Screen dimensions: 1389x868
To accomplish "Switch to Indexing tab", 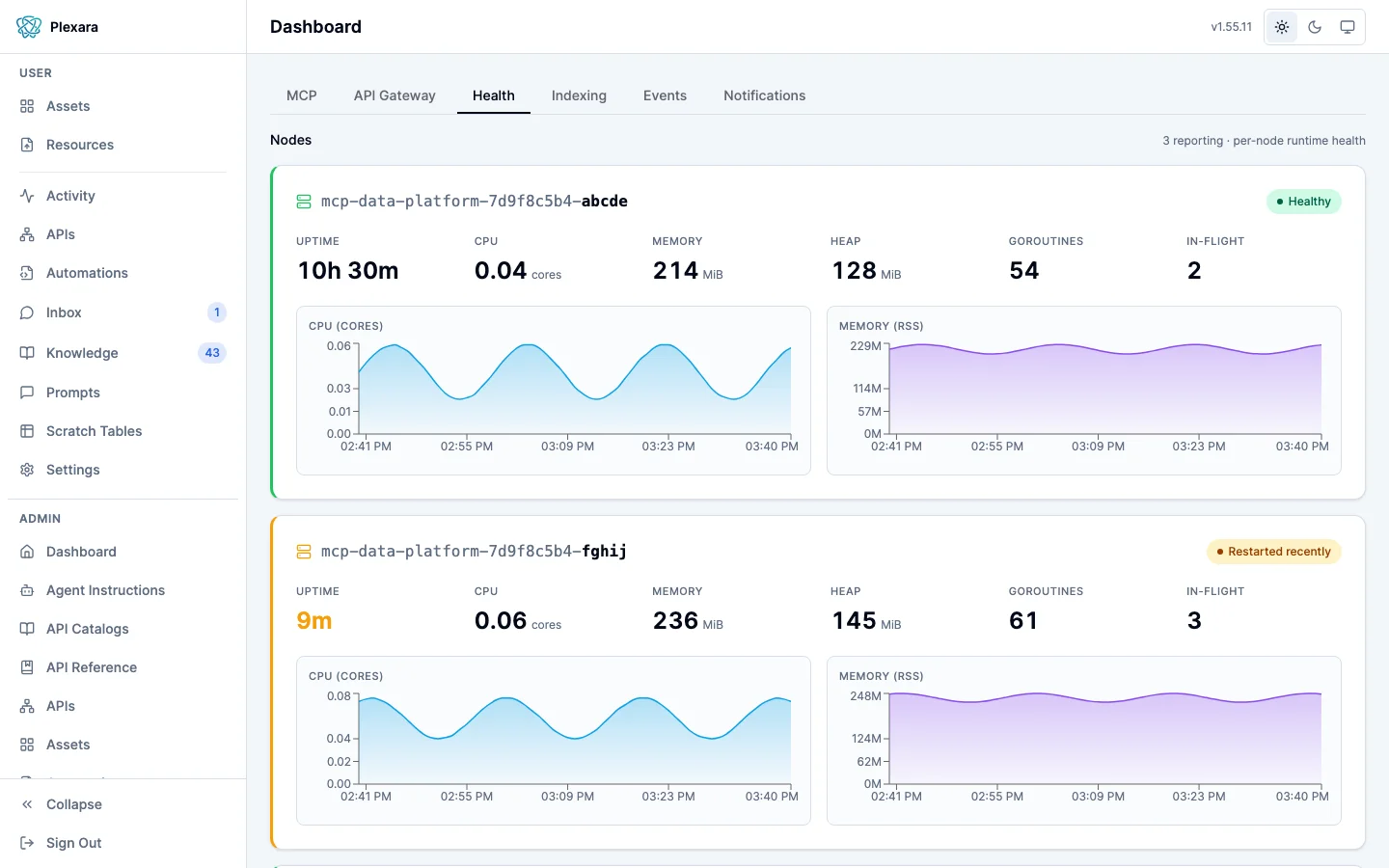I will (579, 95).
